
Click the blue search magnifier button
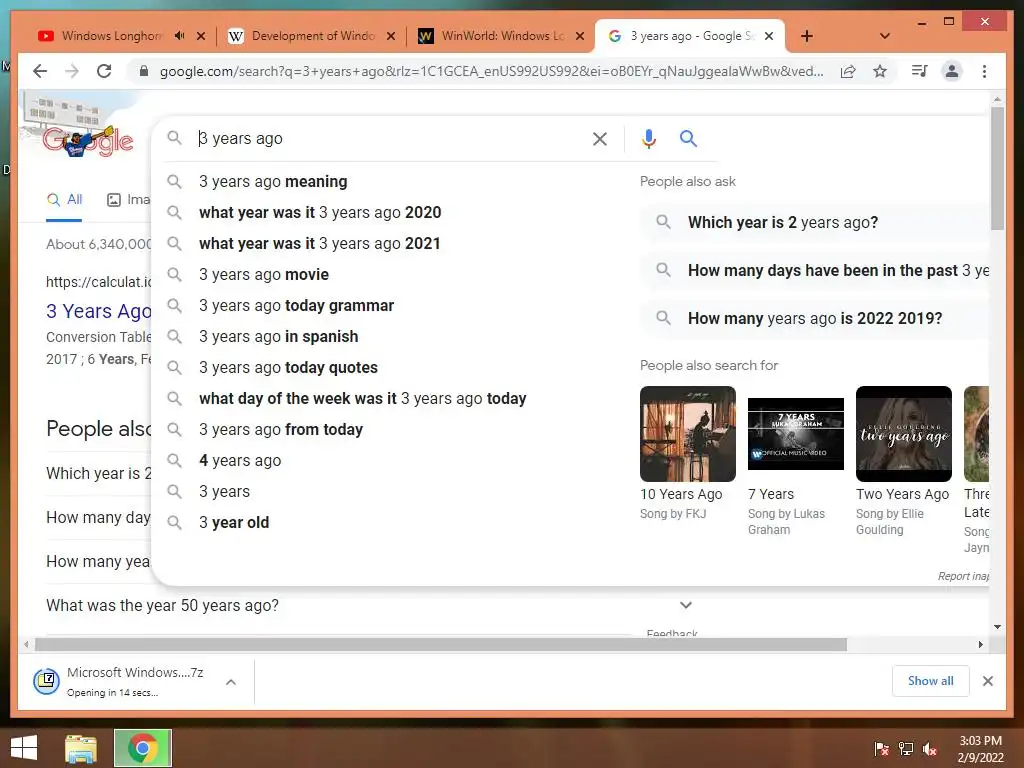tap(688, 138)
